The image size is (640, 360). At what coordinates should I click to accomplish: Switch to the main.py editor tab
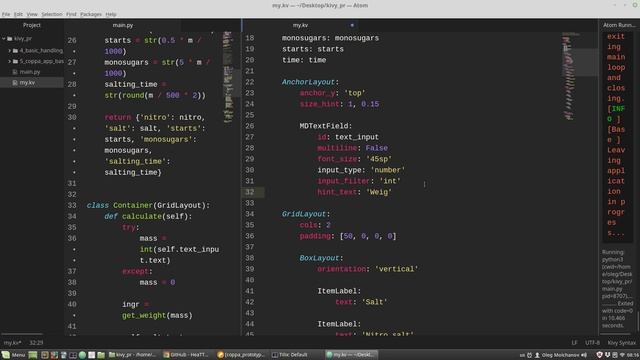pyautogui.click(x=122, y=25)
